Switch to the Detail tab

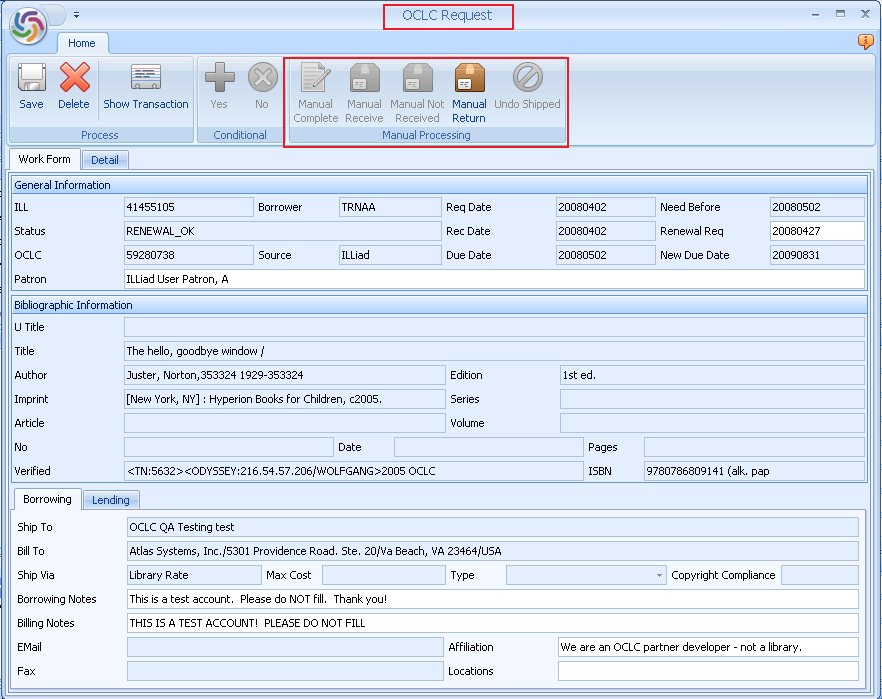click(x=105, y=160)
